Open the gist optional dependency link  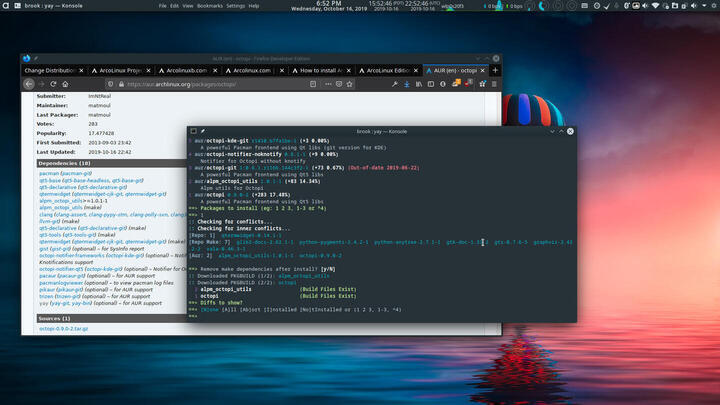(44, 248)
